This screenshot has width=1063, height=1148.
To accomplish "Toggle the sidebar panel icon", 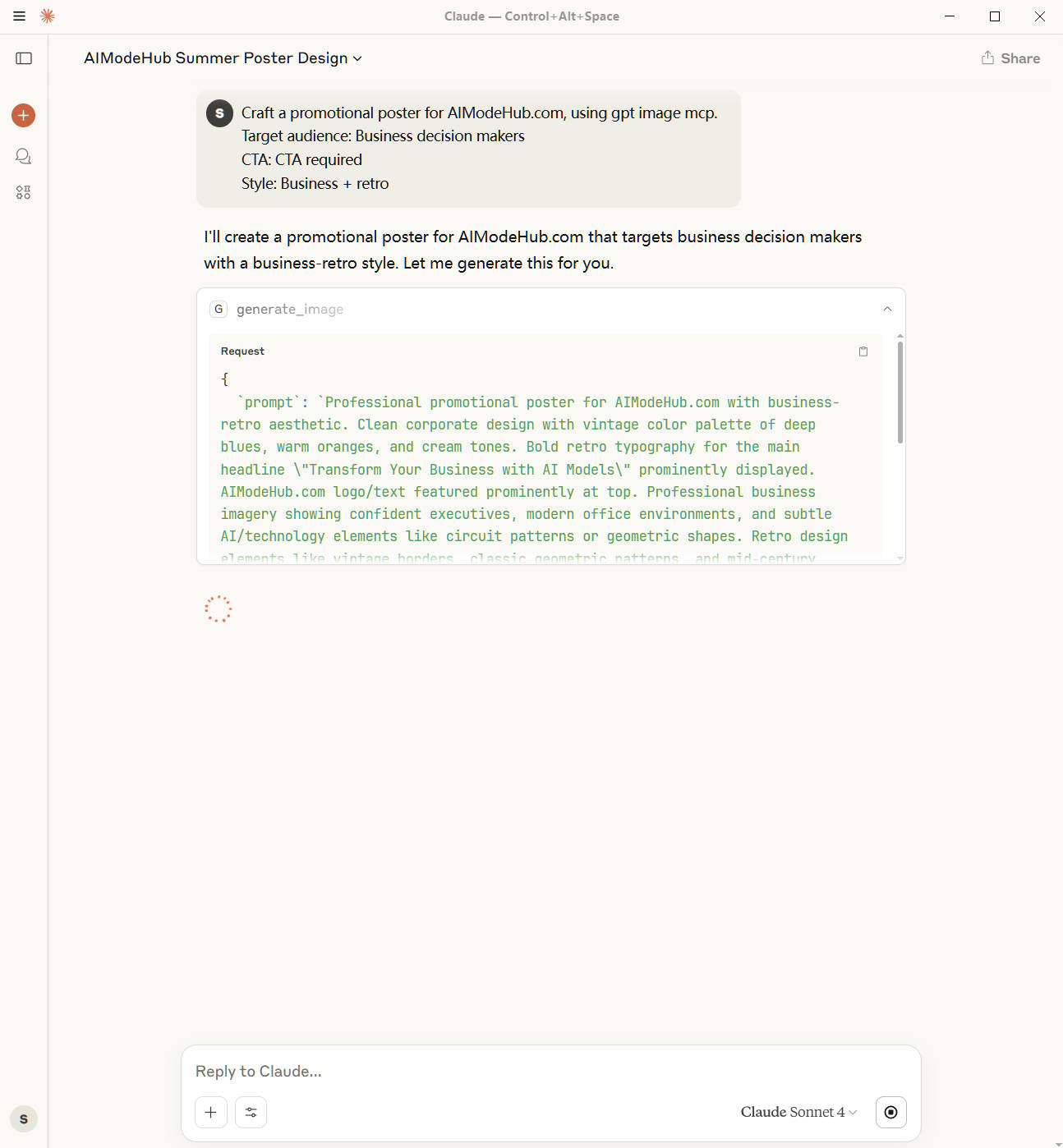I will tap(23, 57).
